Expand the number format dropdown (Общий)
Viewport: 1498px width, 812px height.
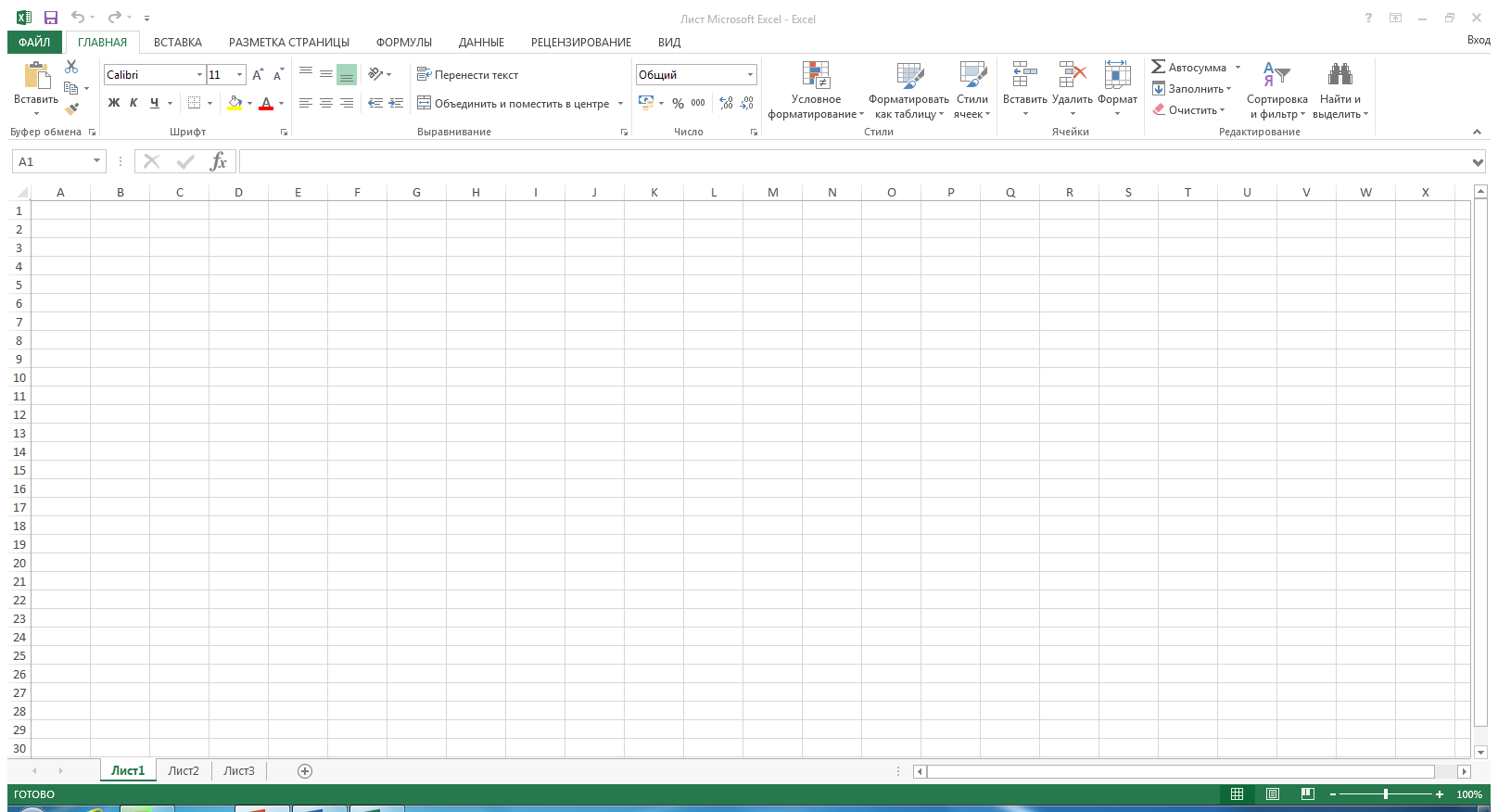(x=750, y=75)
